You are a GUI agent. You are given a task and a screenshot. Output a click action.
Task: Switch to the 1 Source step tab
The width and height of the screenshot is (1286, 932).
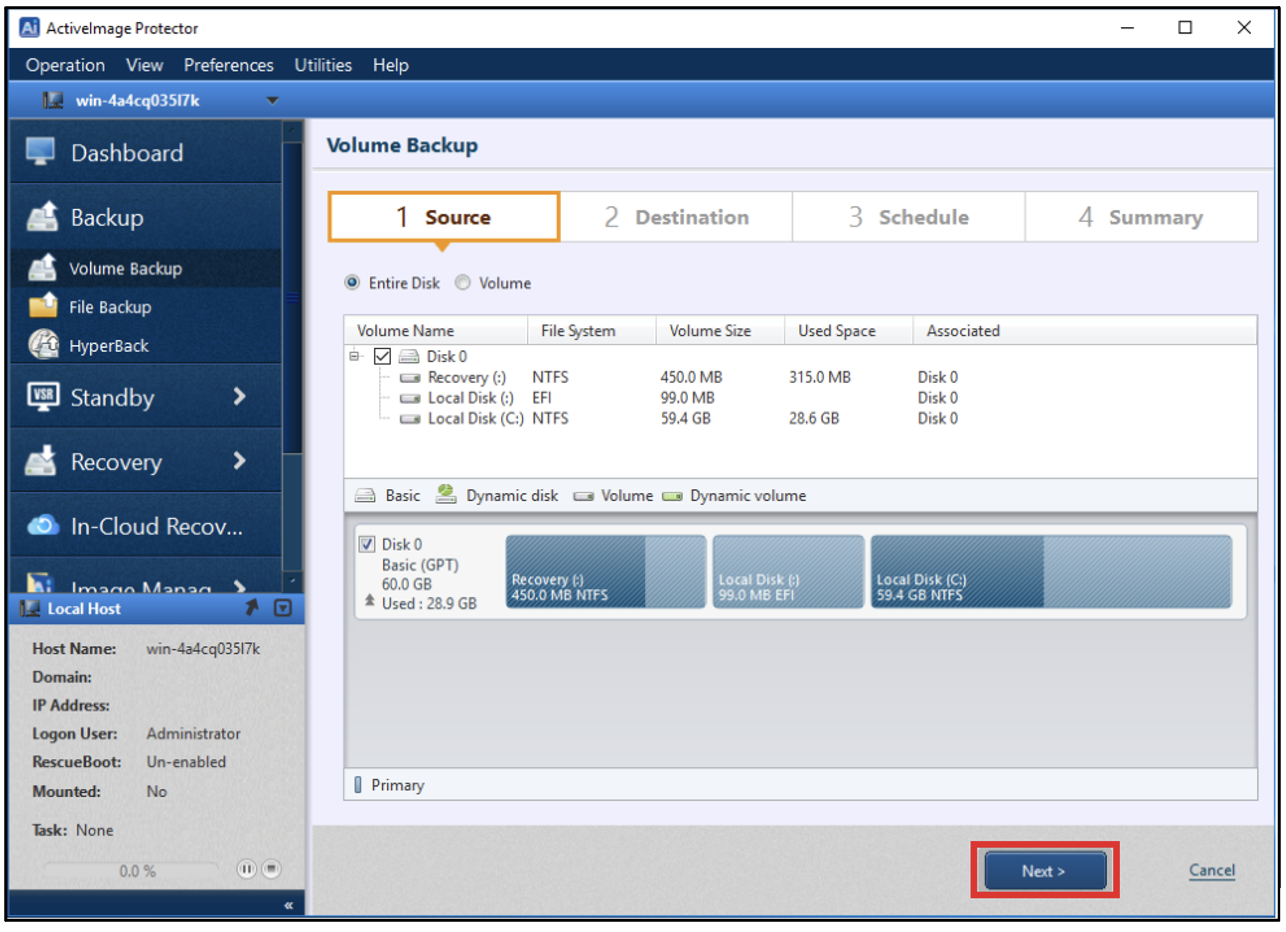click(444, 217)
